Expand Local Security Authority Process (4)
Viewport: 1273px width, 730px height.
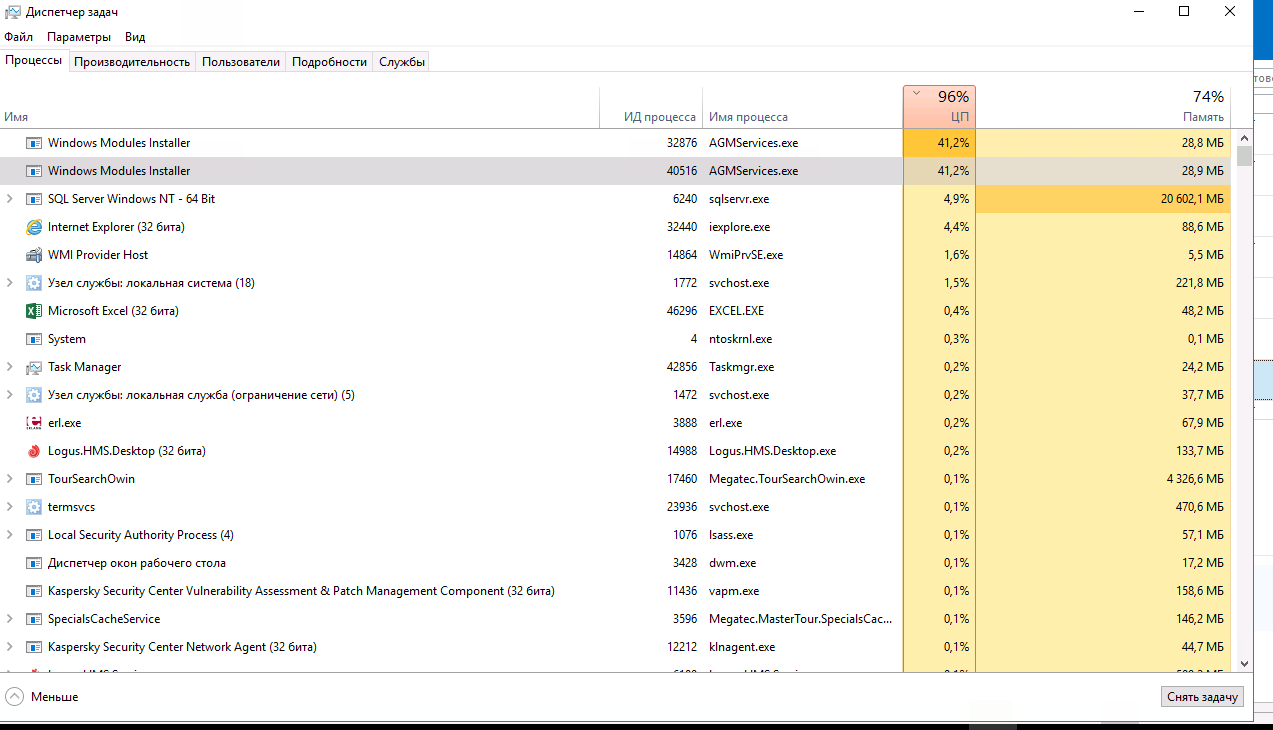[x=10, y=535]
